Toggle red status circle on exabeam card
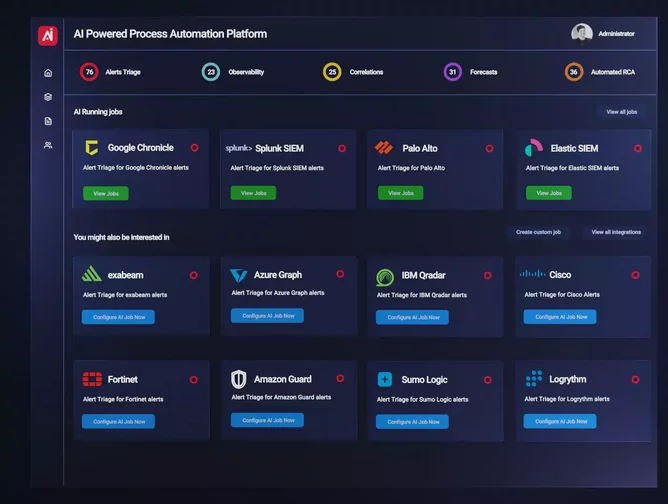Screen dimensions: 668x504 [194, 275]
